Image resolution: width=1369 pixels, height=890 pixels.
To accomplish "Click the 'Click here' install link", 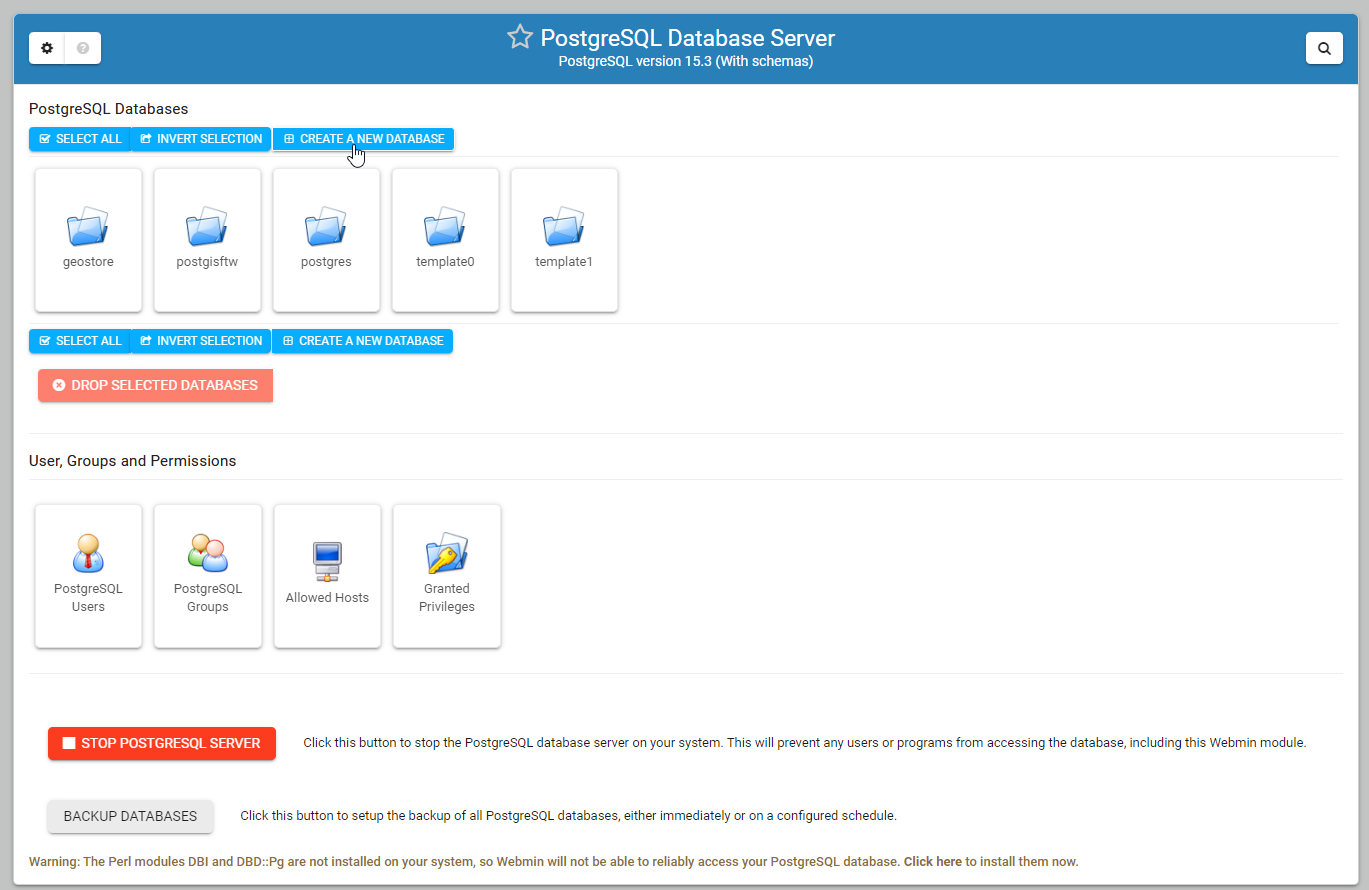I will click(x=932, y=861).
